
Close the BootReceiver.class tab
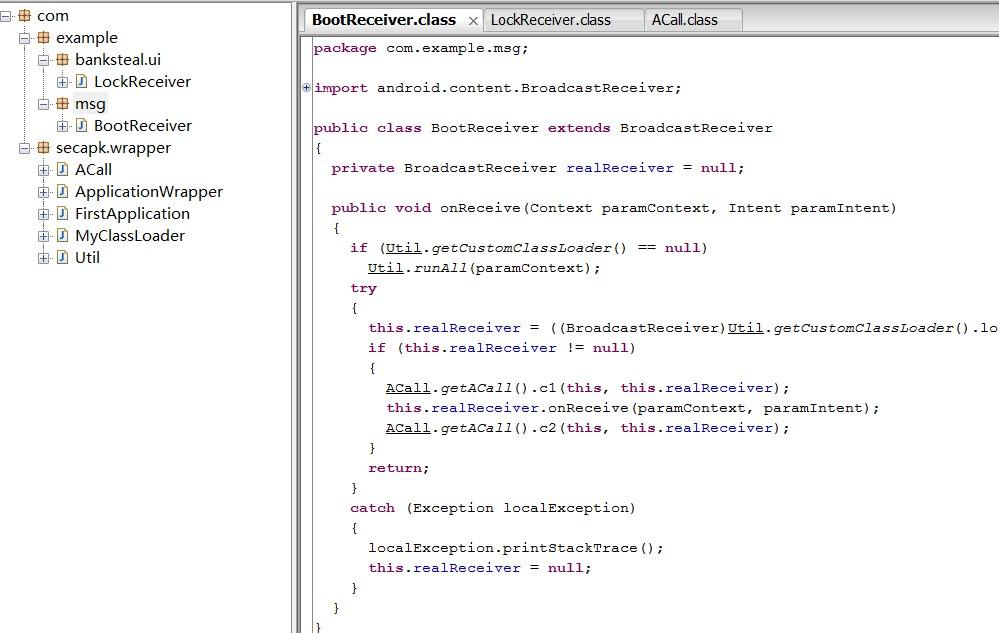coord(473,21)
